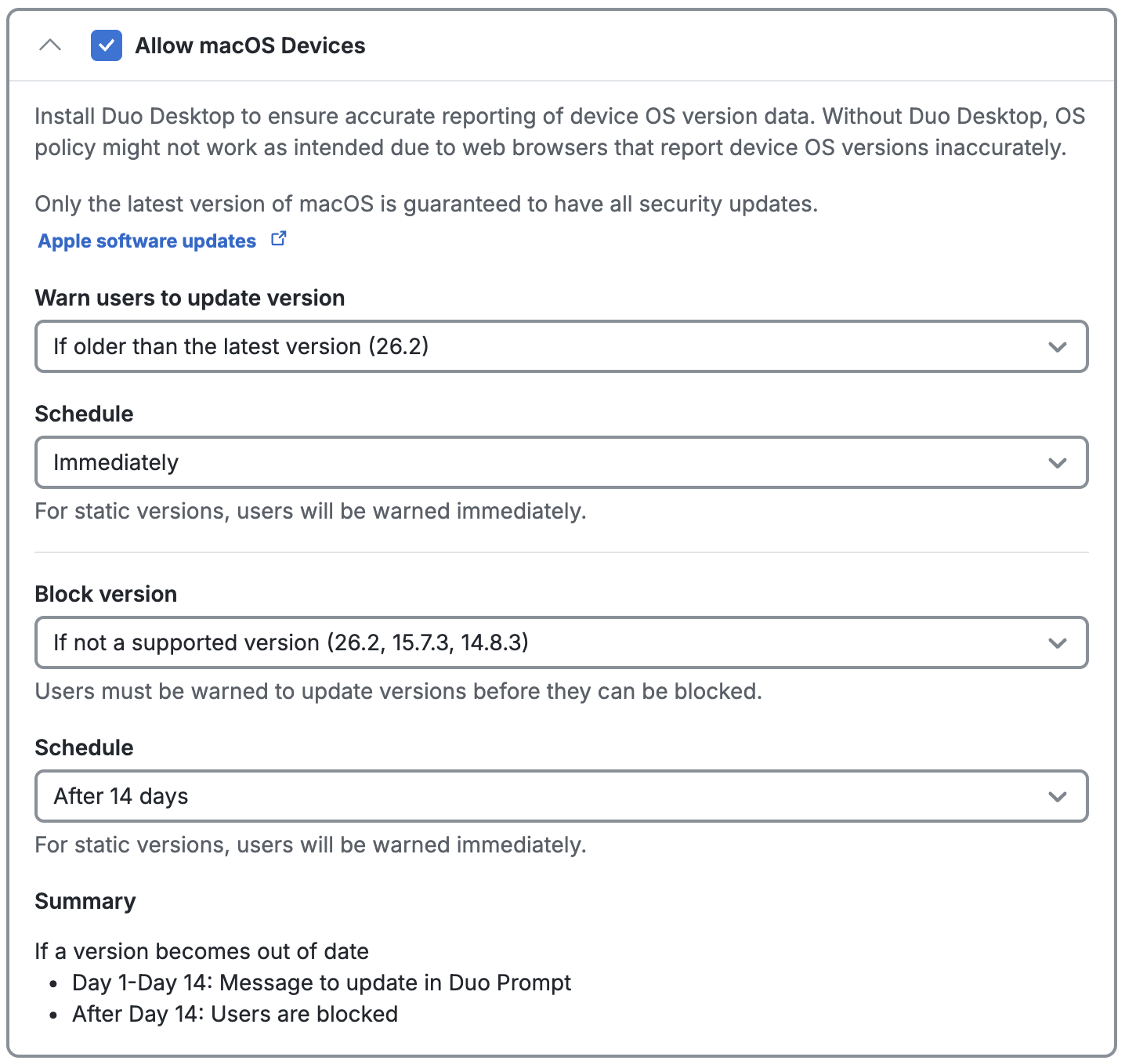Select the If not a supported version field

pyautogui.click(x=561, y=643)
